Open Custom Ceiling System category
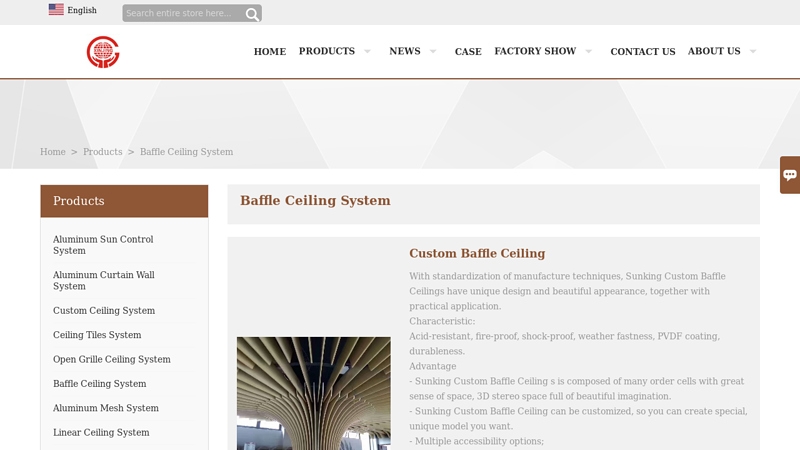Image resolution: width=800 pixels, height=450 pixels. tap(104, 310)
